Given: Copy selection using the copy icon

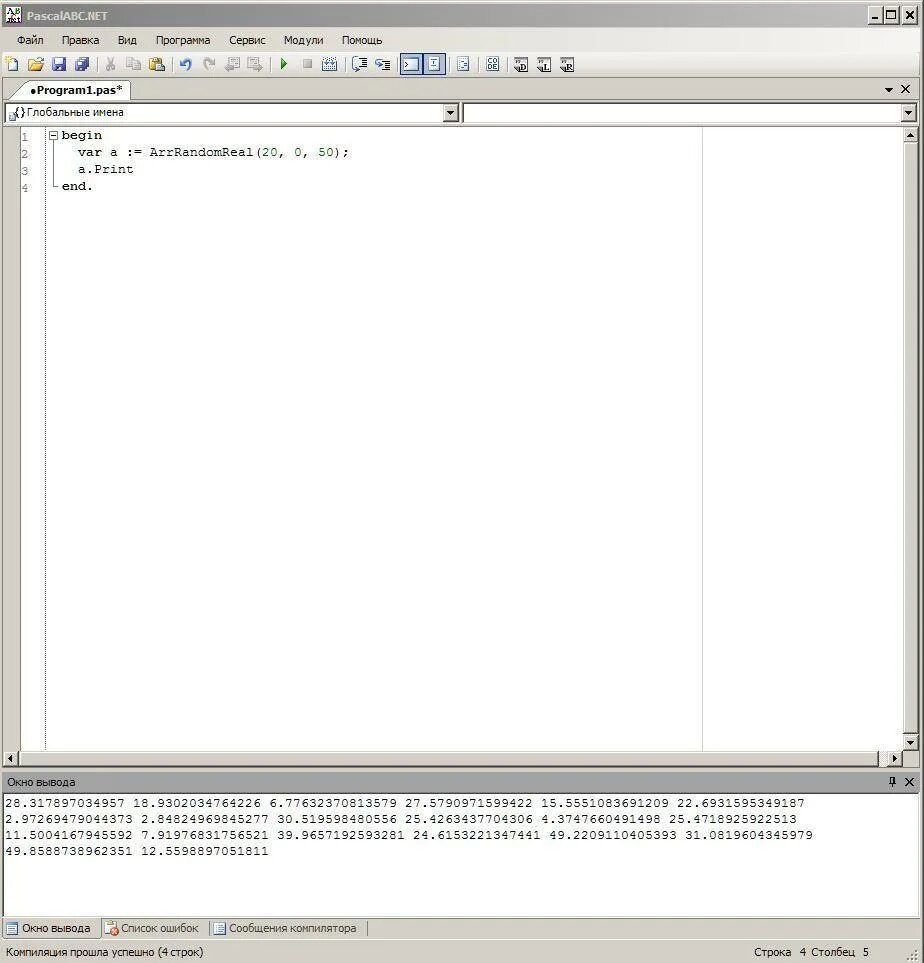Looking at the screenshot, I should [x=133, y=64].
